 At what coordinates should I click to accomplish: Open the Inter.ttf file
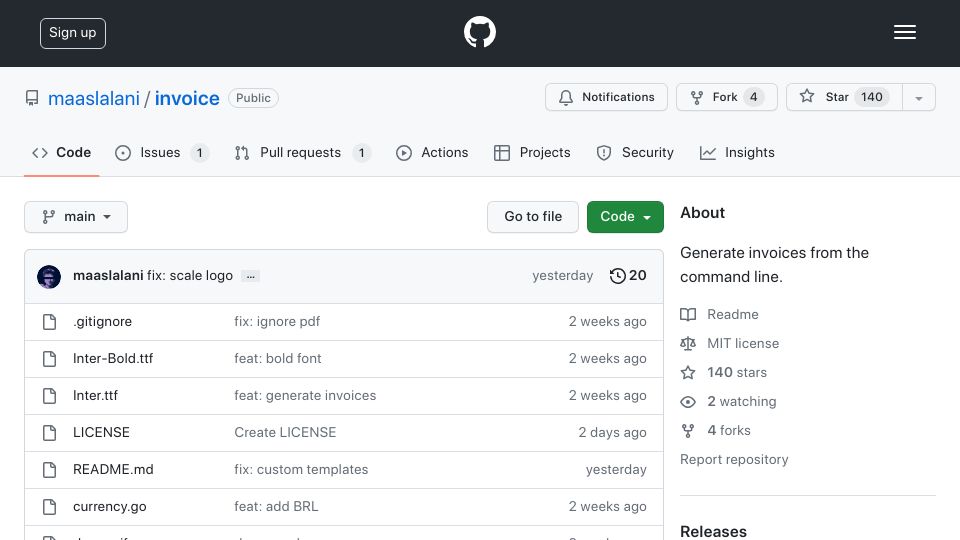click(95, 396)
